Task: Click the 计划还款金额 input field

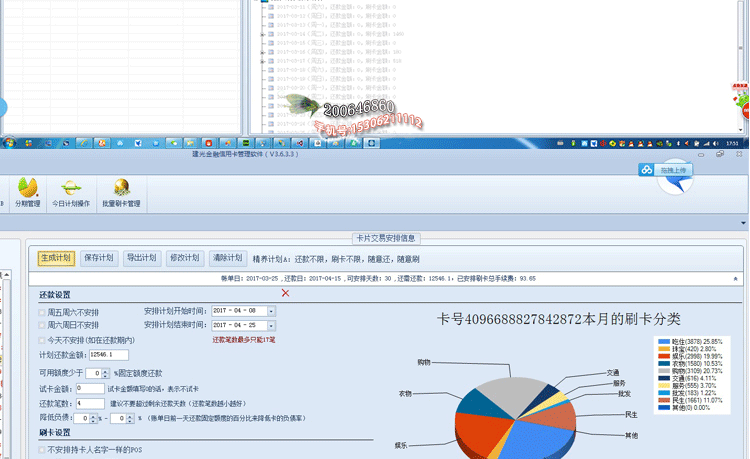Action: coord(108,355)
